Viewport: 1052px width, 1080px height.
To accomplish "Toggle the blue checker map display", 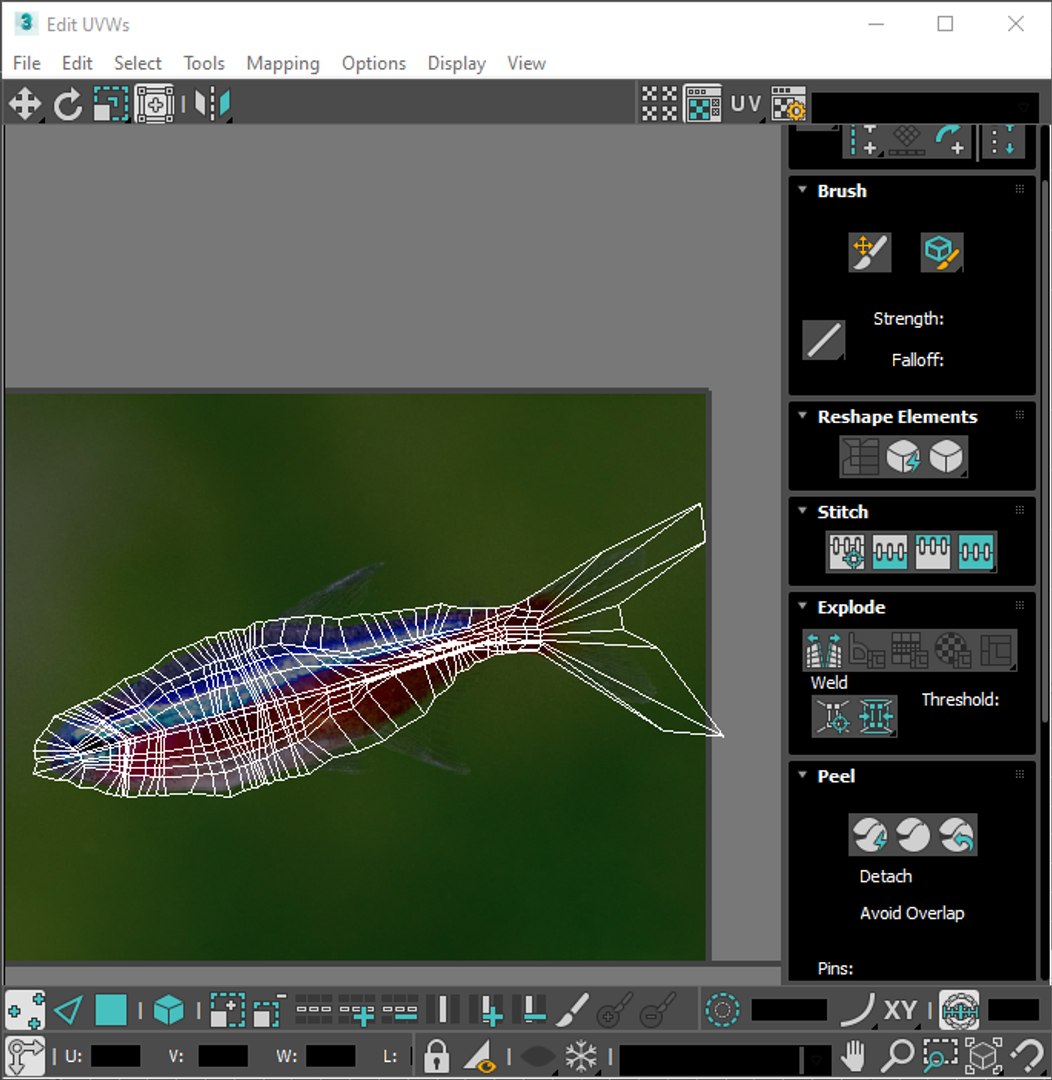I will pos(703,104).
